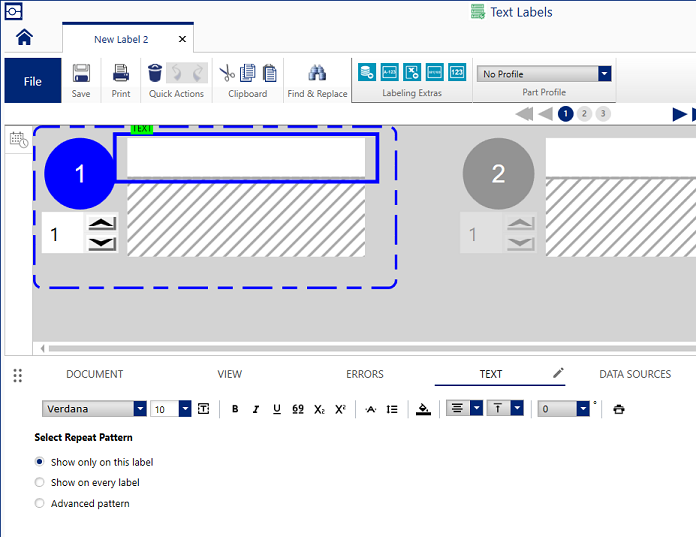Toggle bold text formatting
Screen dimensions: 696x537
235,409
